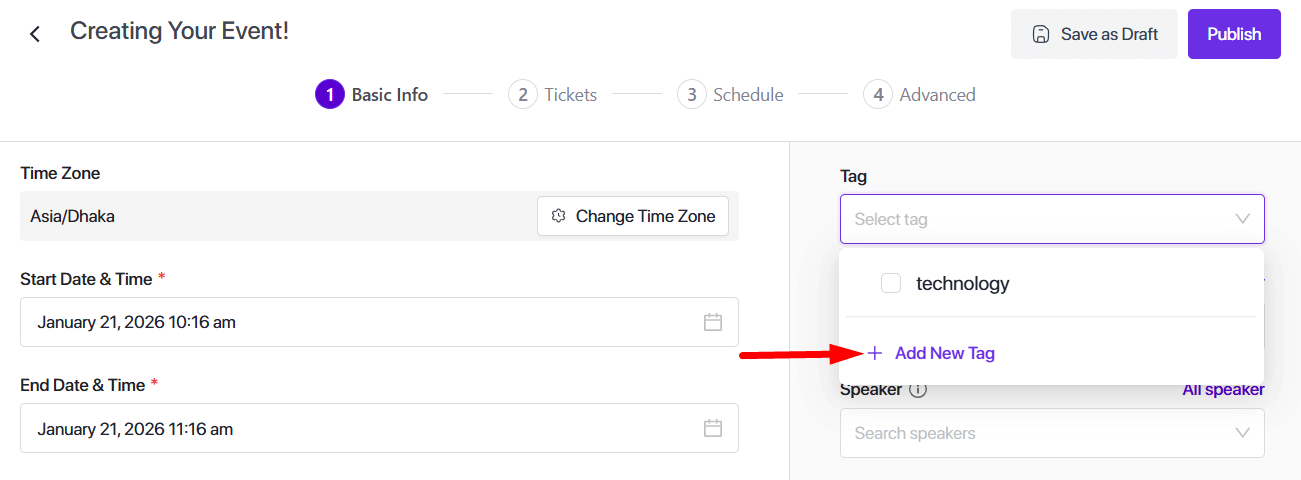Viewport: 1301px width, 480px height.
Task: Click the Change Time Zone button
Action: pyautogui.click(x=633, y=216)
